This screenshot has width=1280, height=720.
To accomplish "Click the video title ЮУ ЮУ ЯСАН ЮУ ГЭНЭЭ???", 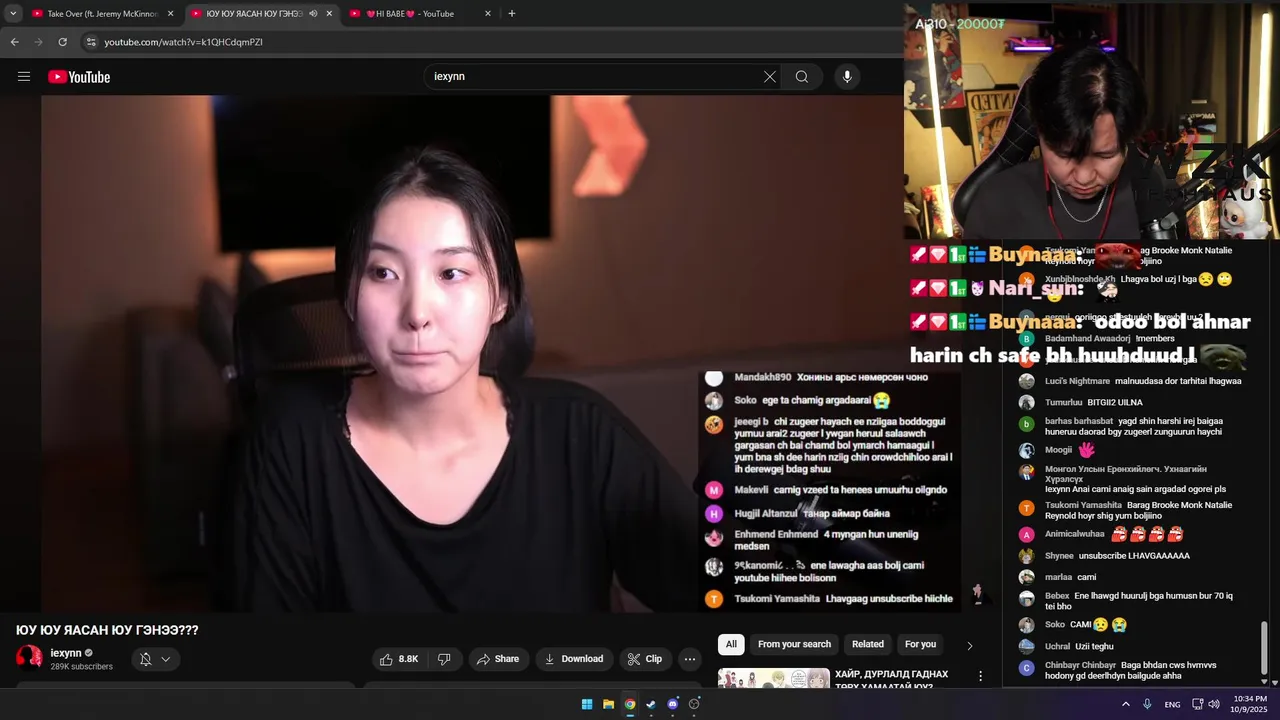I will 107,630.
